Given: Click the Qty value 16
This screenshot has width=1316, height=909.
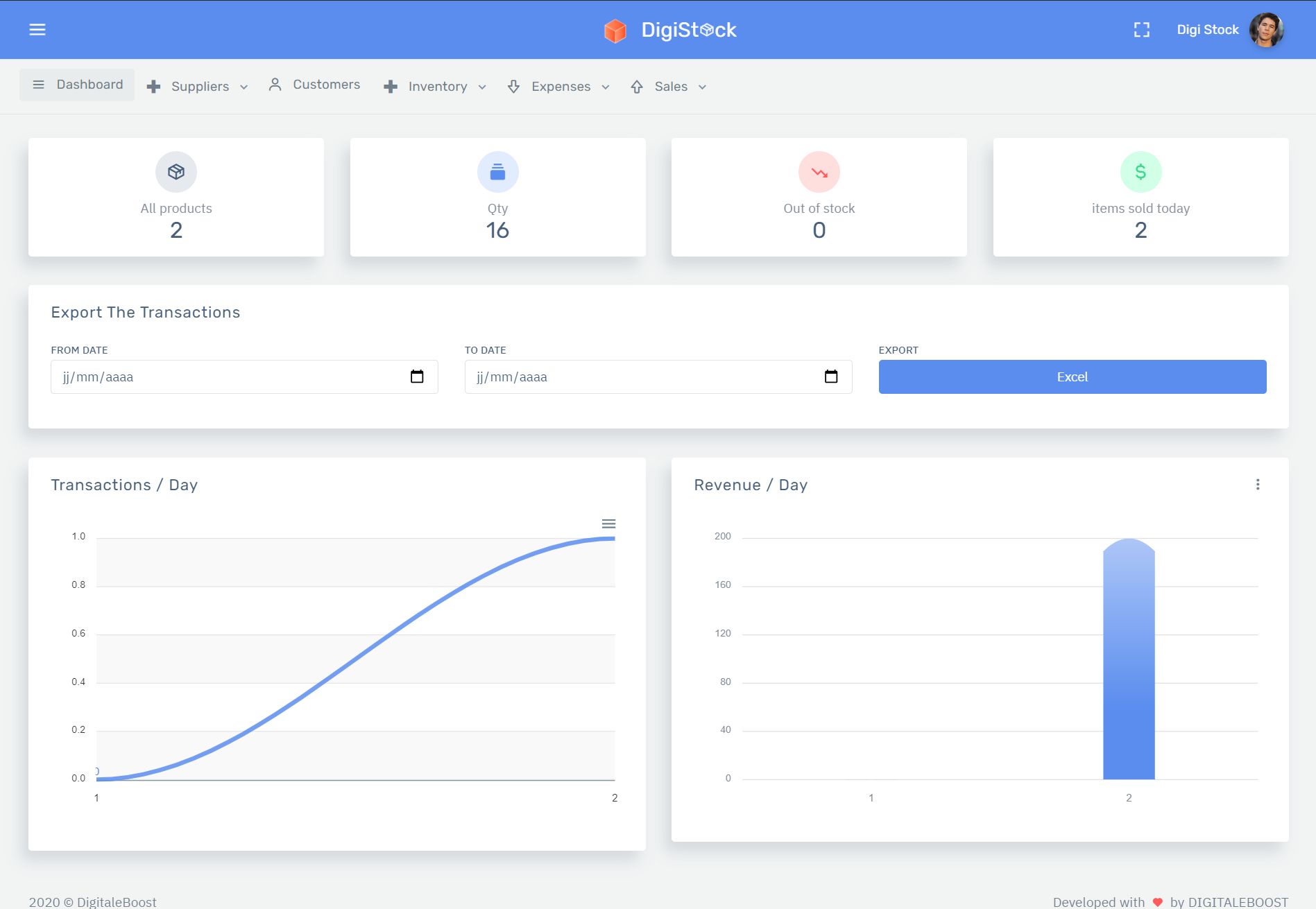Looking at the screenshot, I should pyautogui.click(x=498, y=230).
